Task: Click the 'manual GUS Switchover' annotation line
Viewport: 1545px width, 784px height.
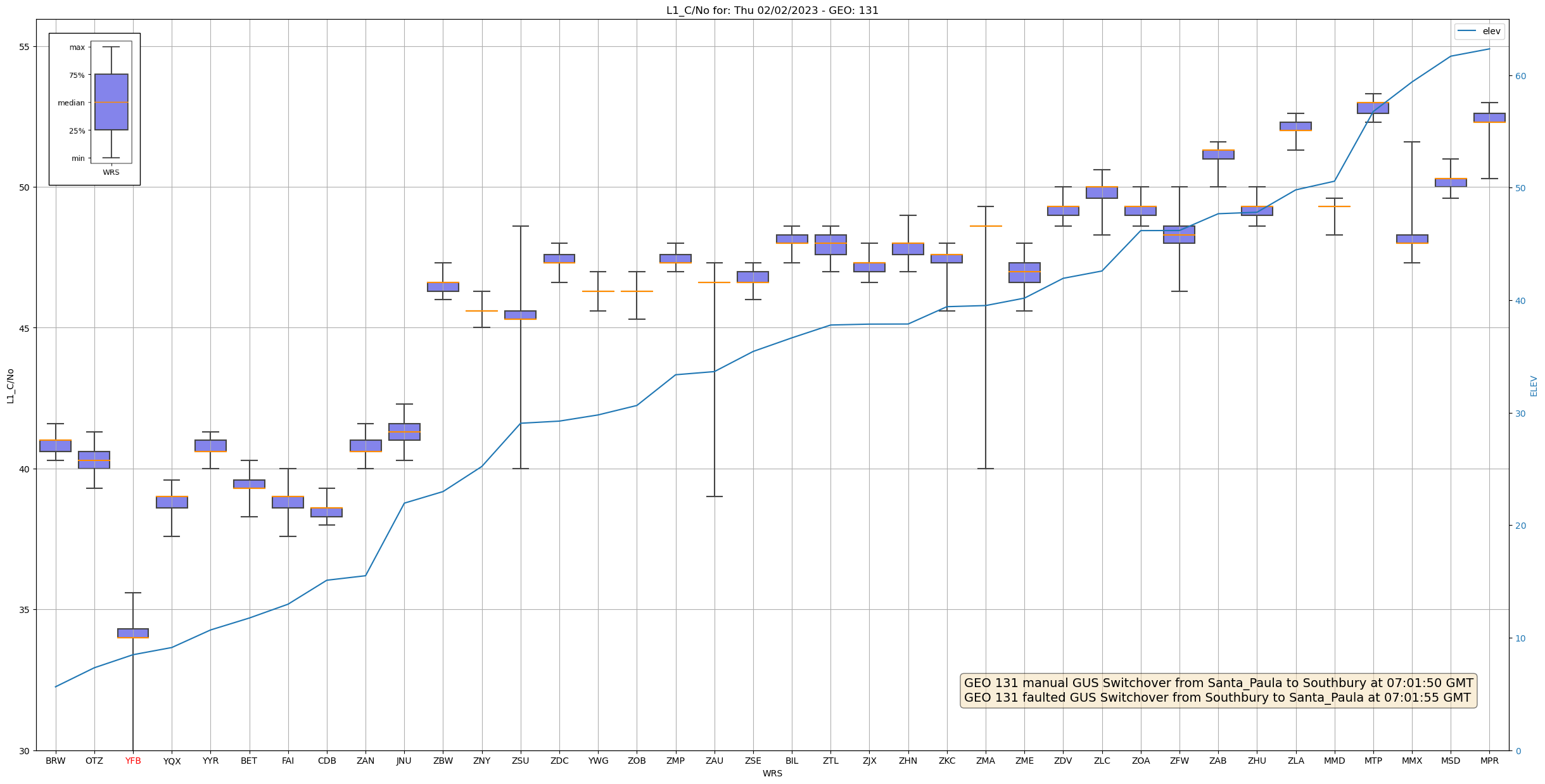Action: point(1219,683)
